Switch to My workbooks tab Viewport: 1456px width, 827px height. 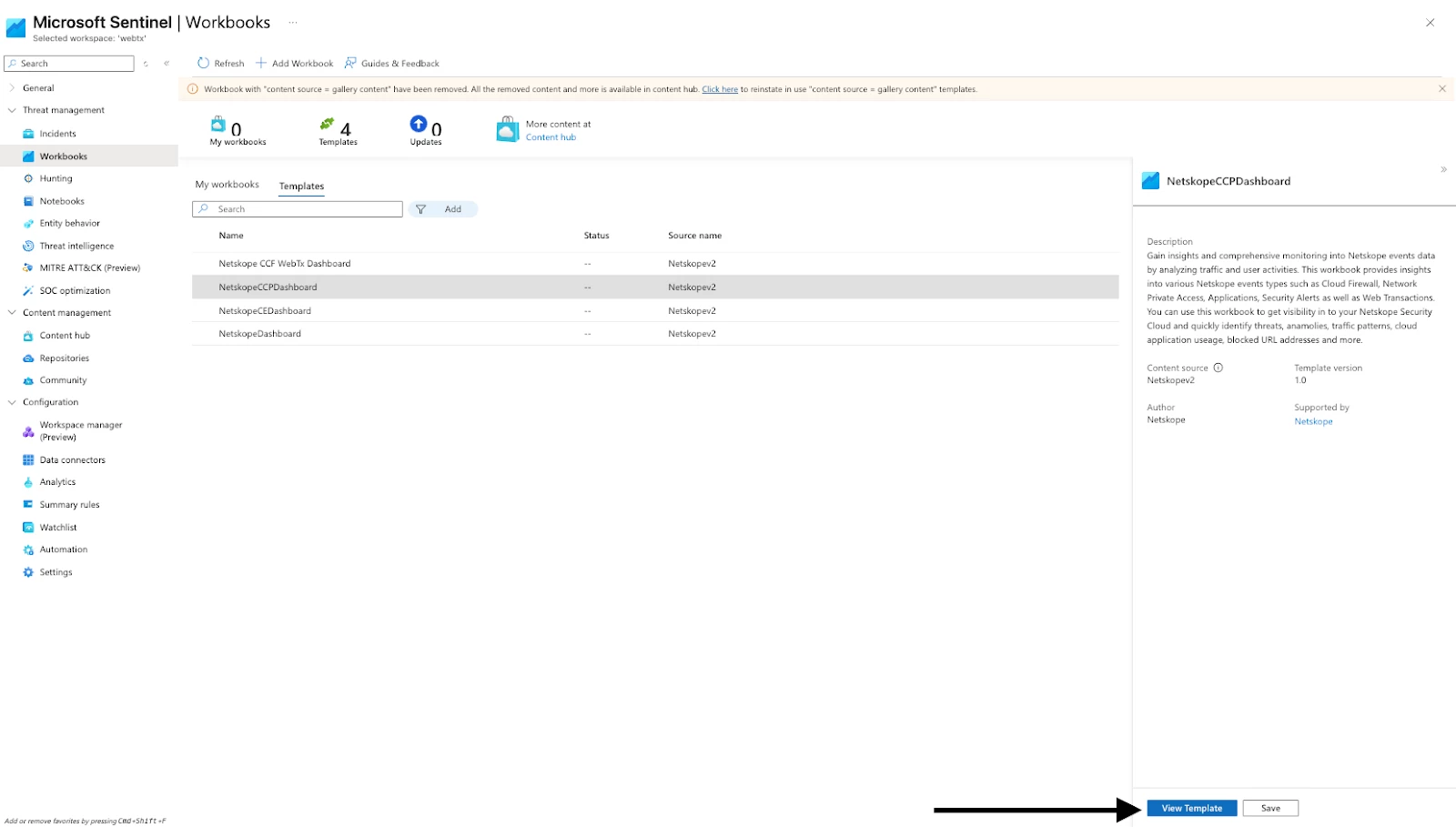[227, 185]
